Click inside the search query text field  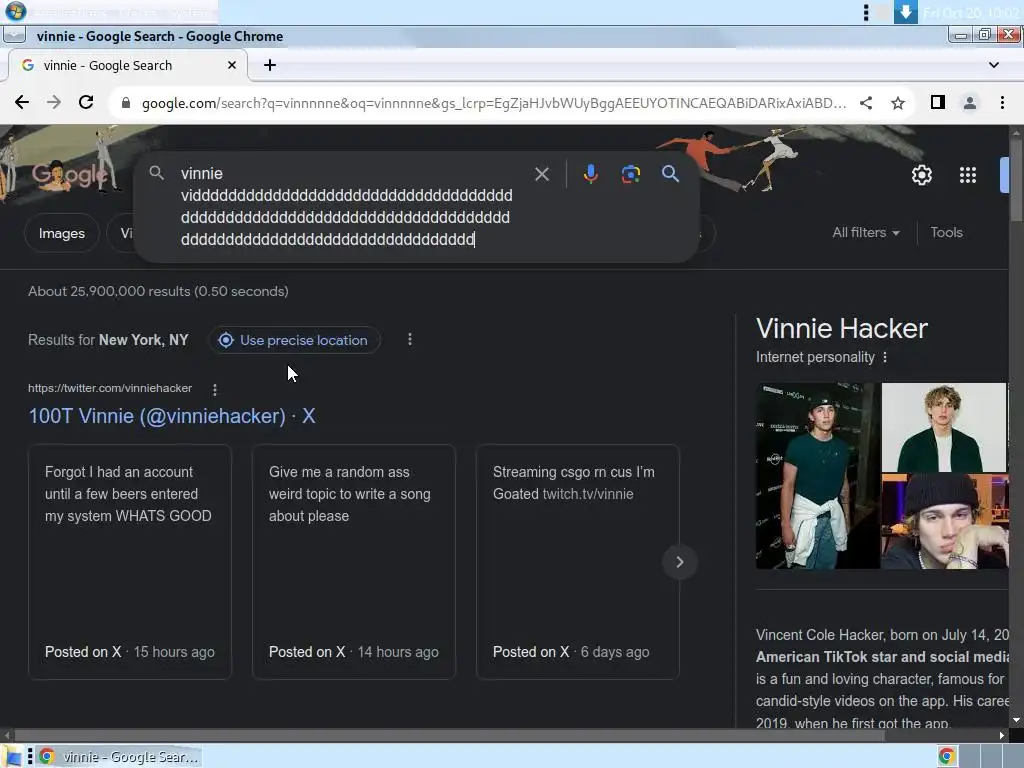(346, 206)
